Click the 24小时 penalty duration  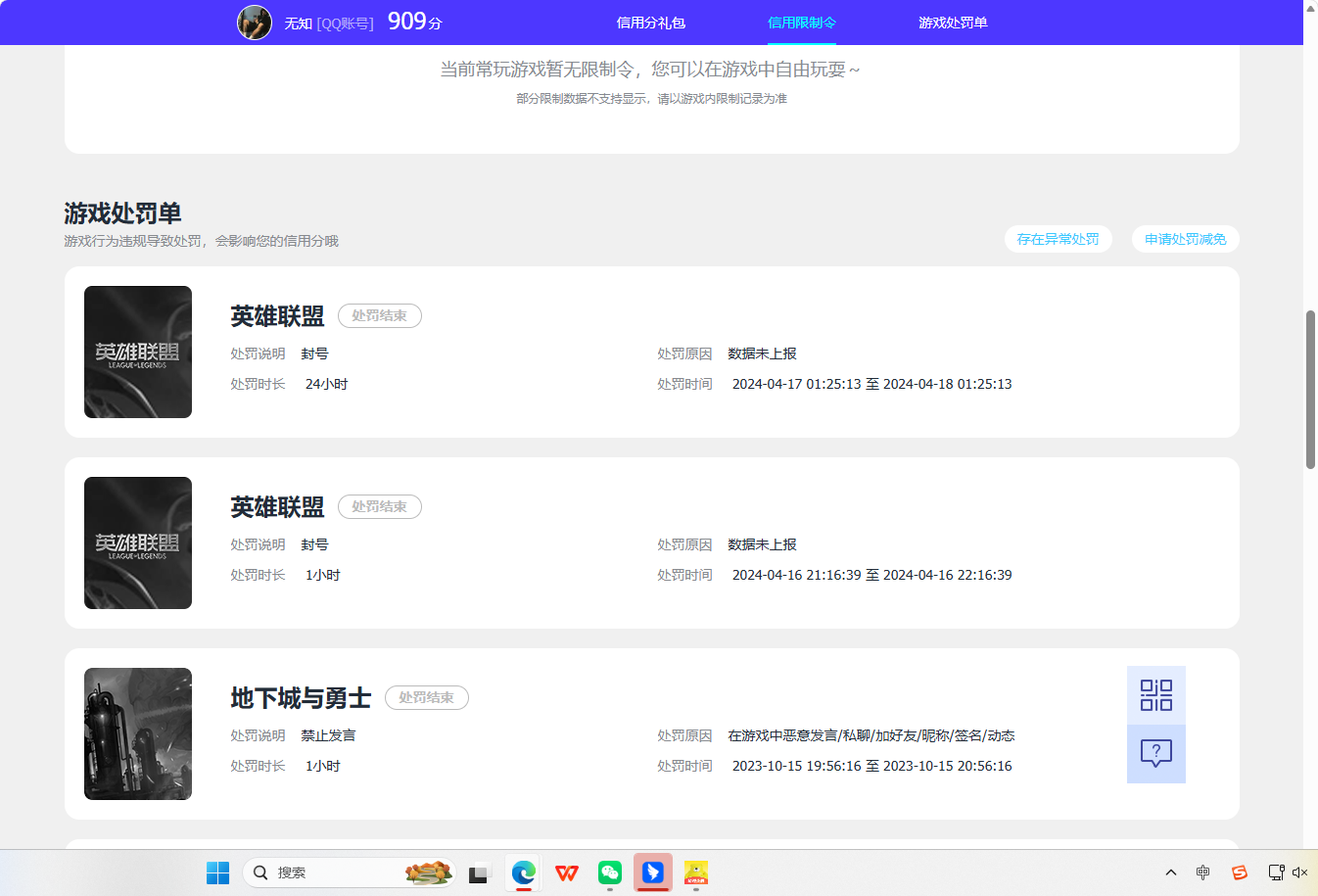pyautogui.click(x=326, y=385)
